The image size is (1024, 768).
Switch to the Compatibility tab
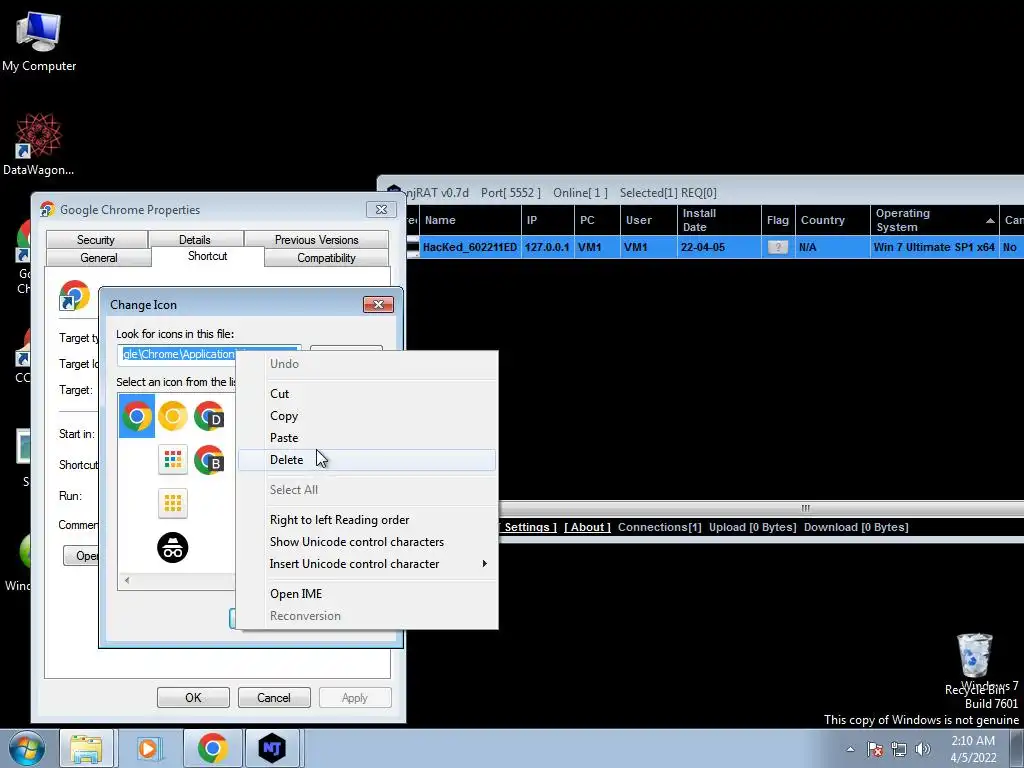327,258
